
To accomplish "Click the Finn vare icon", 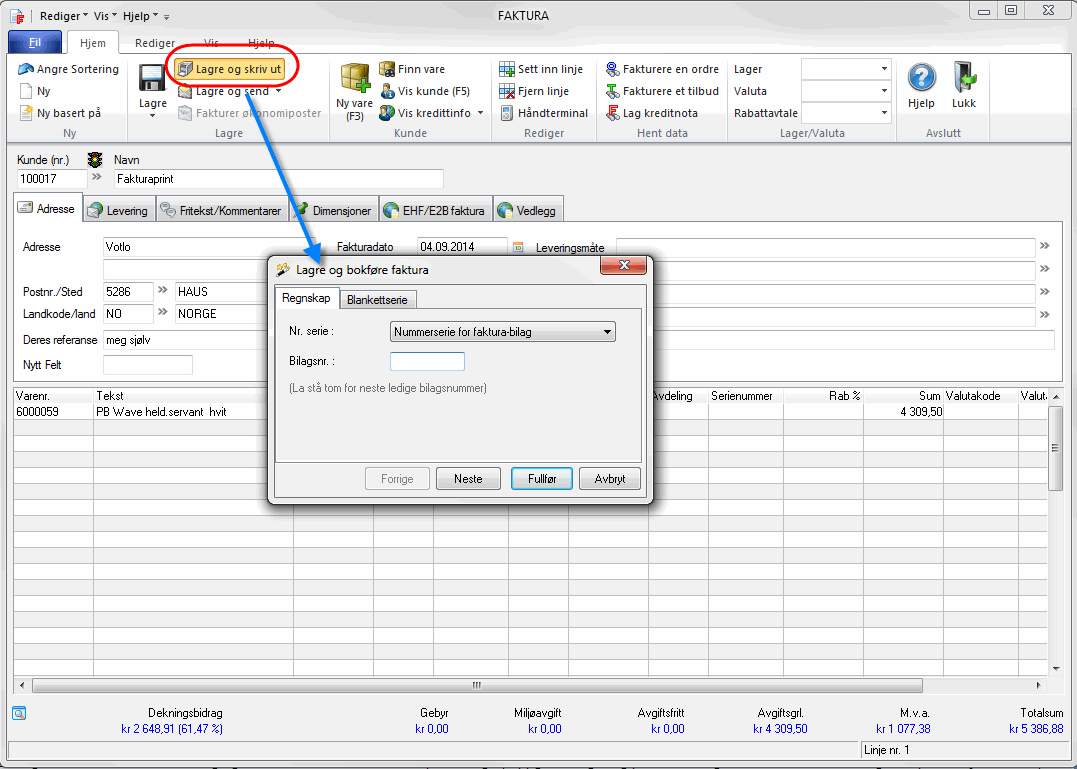I will pyautogui.click(x=387, y=69).
